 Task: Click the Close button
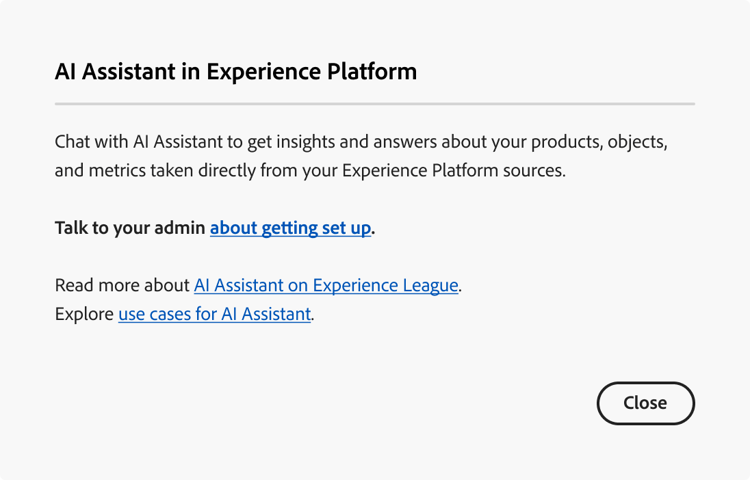click(x=645, y=403)
